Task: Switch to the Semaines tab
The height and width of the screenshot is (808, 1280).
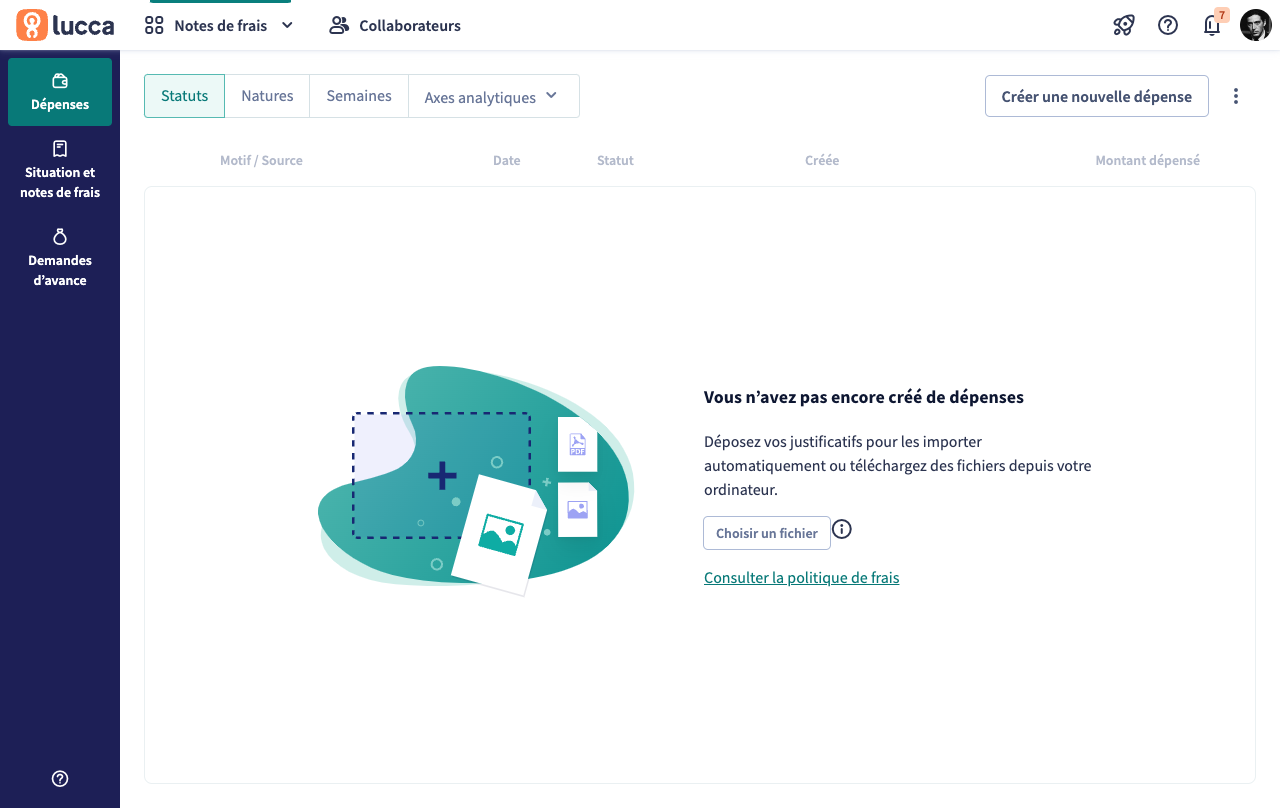Action: pos(359,96)
